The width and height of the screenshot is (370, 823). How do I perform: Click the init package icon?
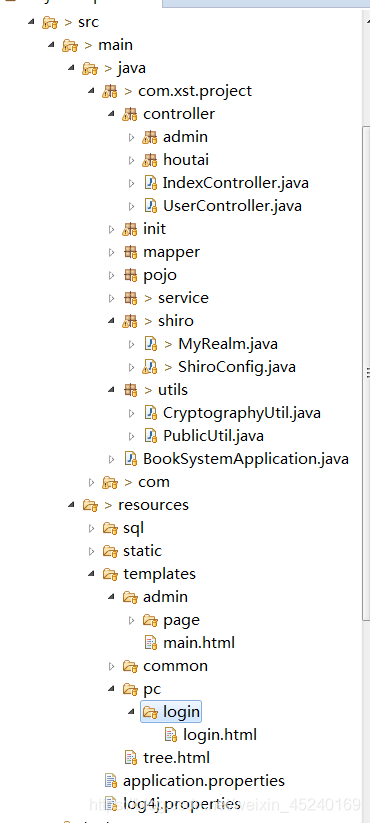coord(130,229)
